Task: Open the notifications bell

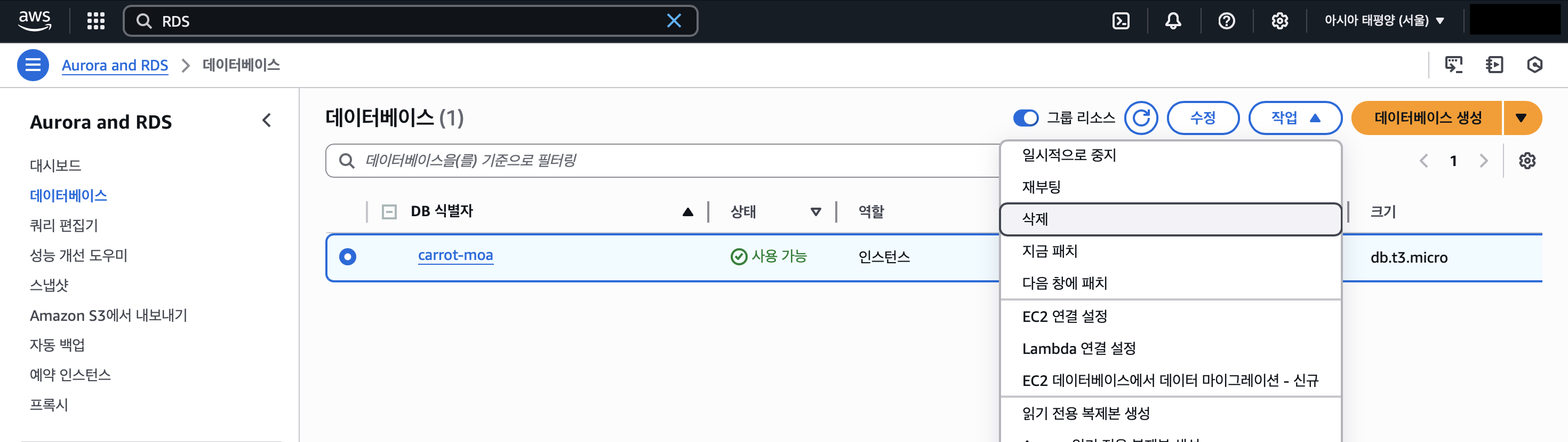Action: point(1173,21)
